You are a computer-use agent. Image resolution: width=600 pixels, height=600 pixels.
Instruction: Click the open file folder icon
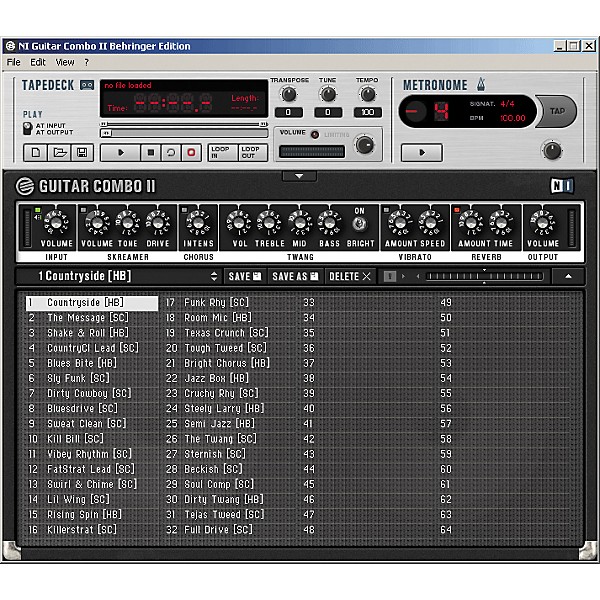[x=59, y=153]
